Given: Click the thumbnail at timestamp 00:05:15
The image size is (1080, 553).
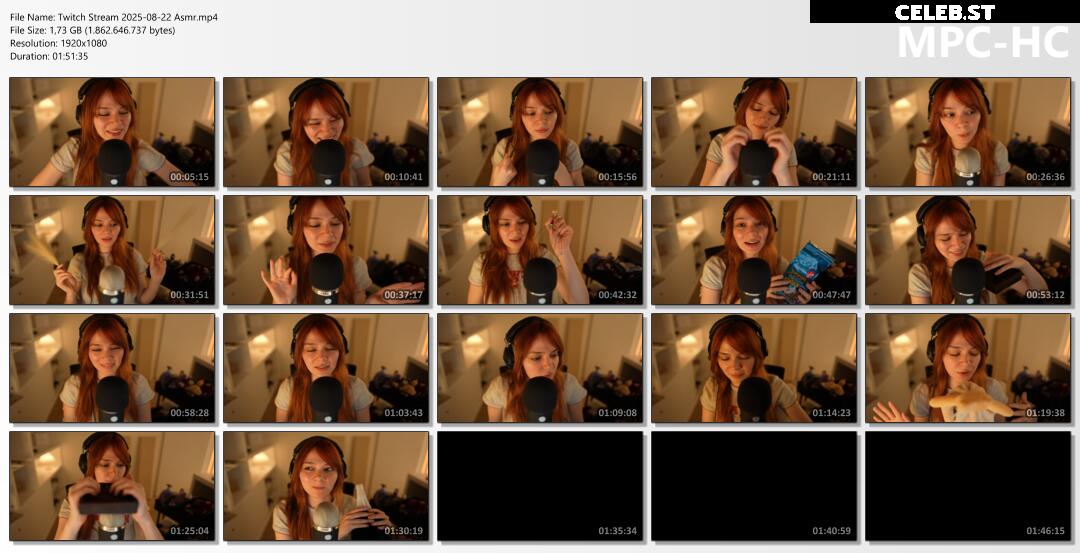Looking at the screenshot, I should [x=112, y=132].
